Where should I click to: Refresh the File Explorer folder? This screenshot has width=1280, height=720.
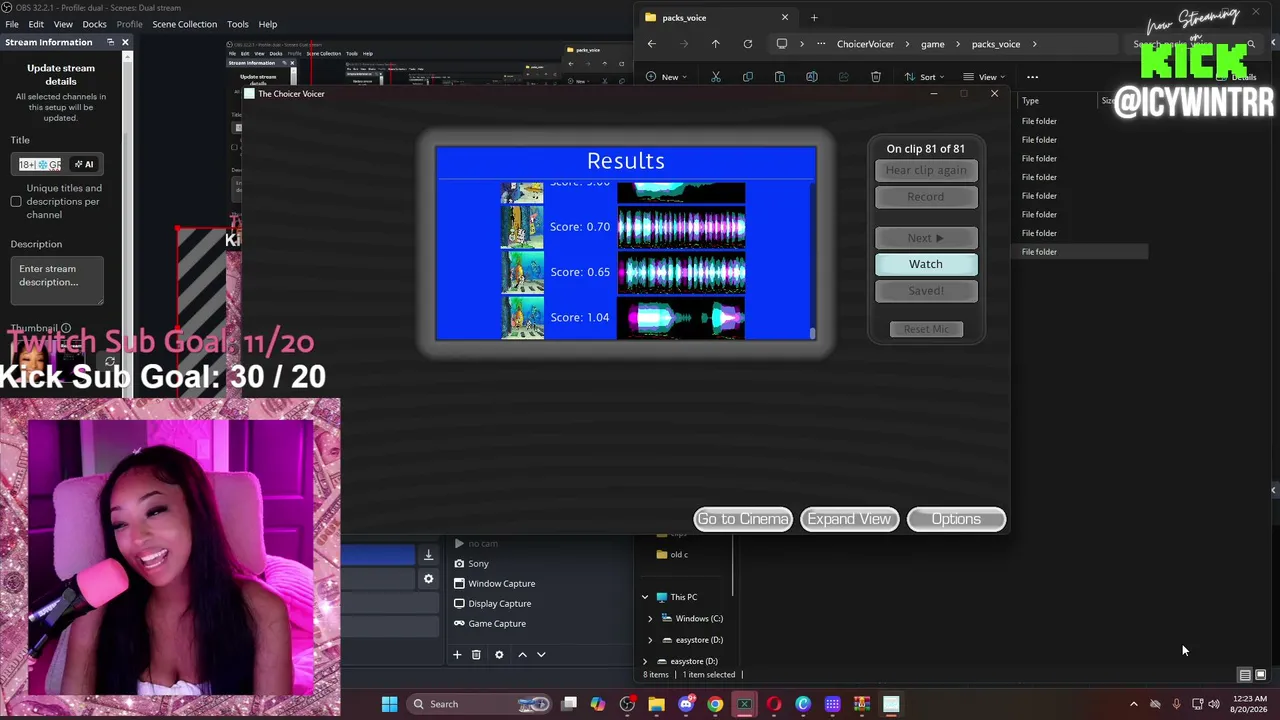tap(747, 44)
